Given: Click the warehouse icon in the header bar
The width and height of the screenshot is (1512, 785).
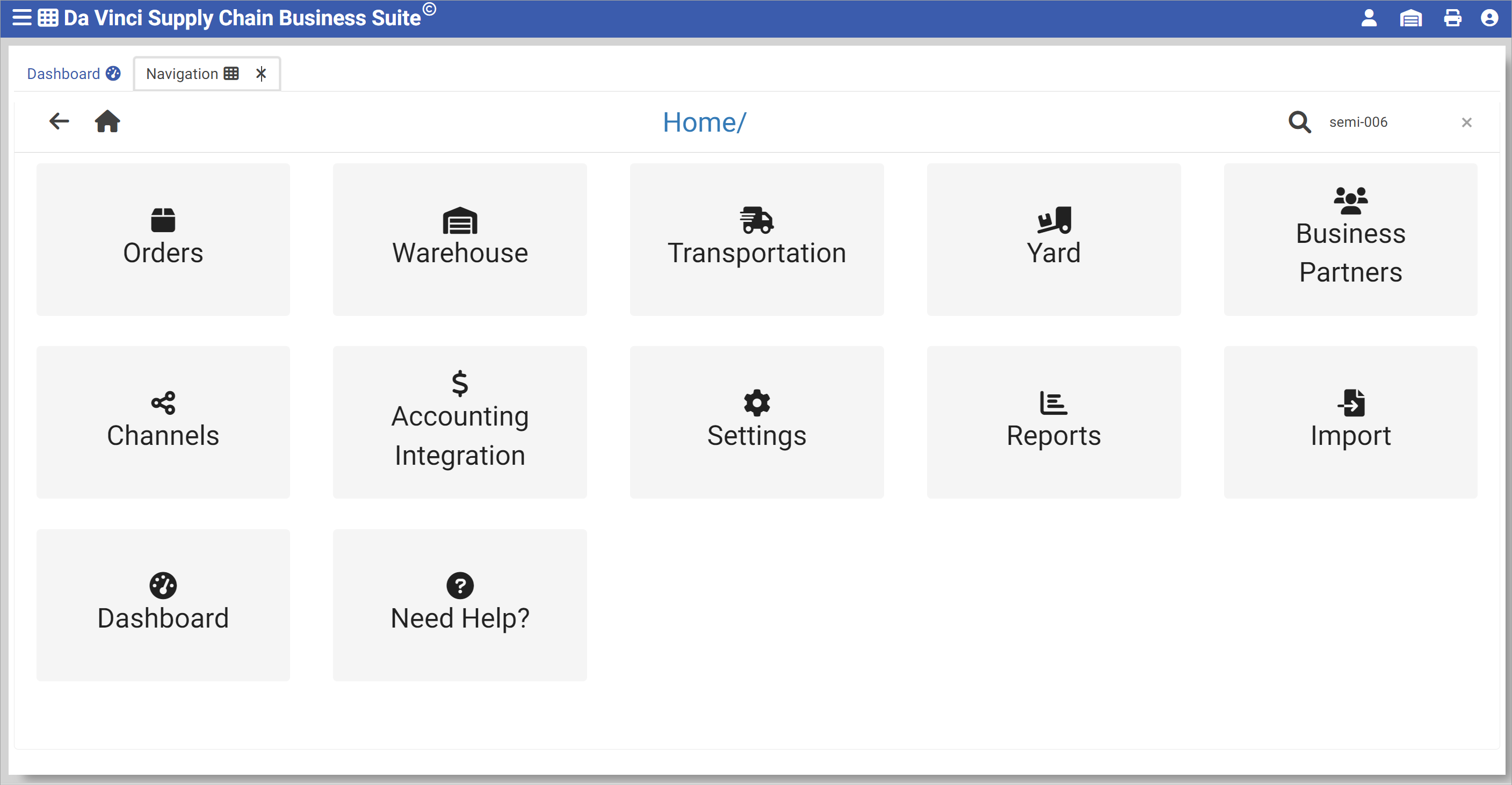Looking at the screenshot, I should point(1410,18).
